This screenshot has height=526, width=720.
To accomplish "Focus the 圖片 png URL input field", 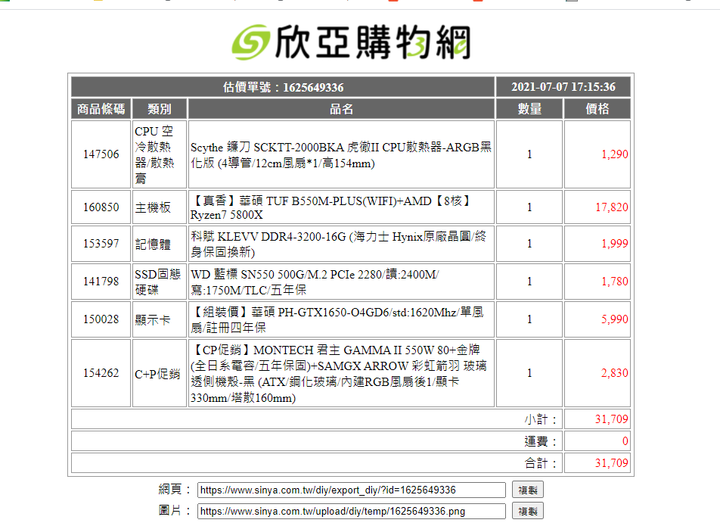I will 351,511.
